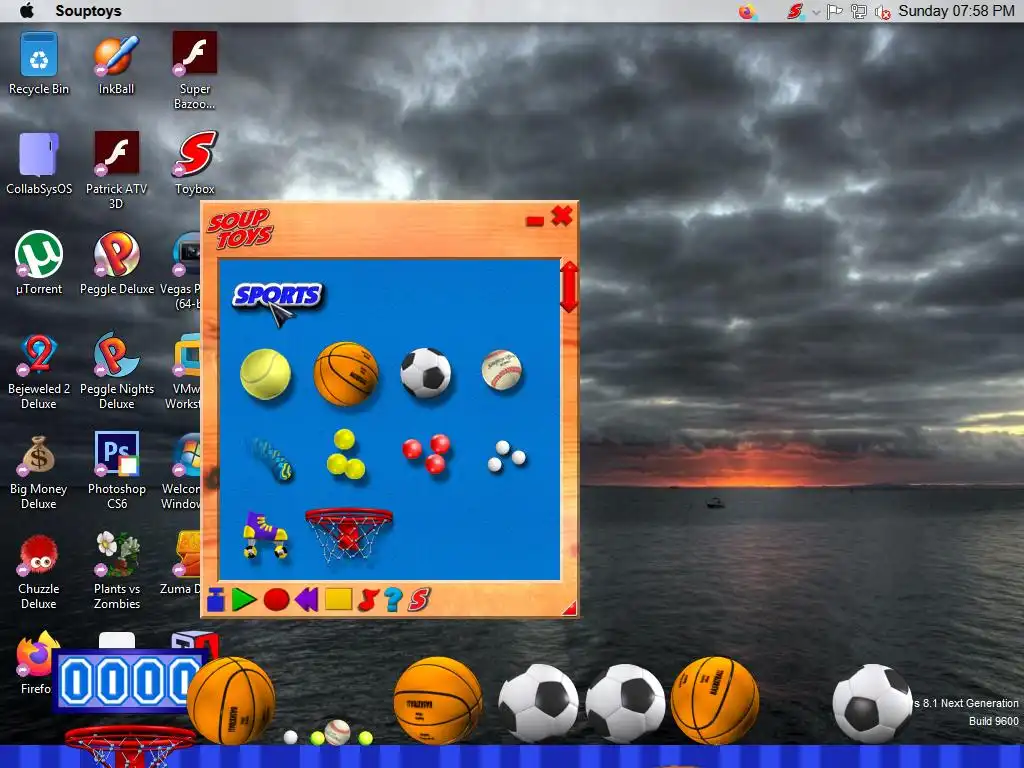This screenshot has width=1024, height=768.
Task: Click the red vertical scroll arrow in Toybox
Action: coord(569,287)
